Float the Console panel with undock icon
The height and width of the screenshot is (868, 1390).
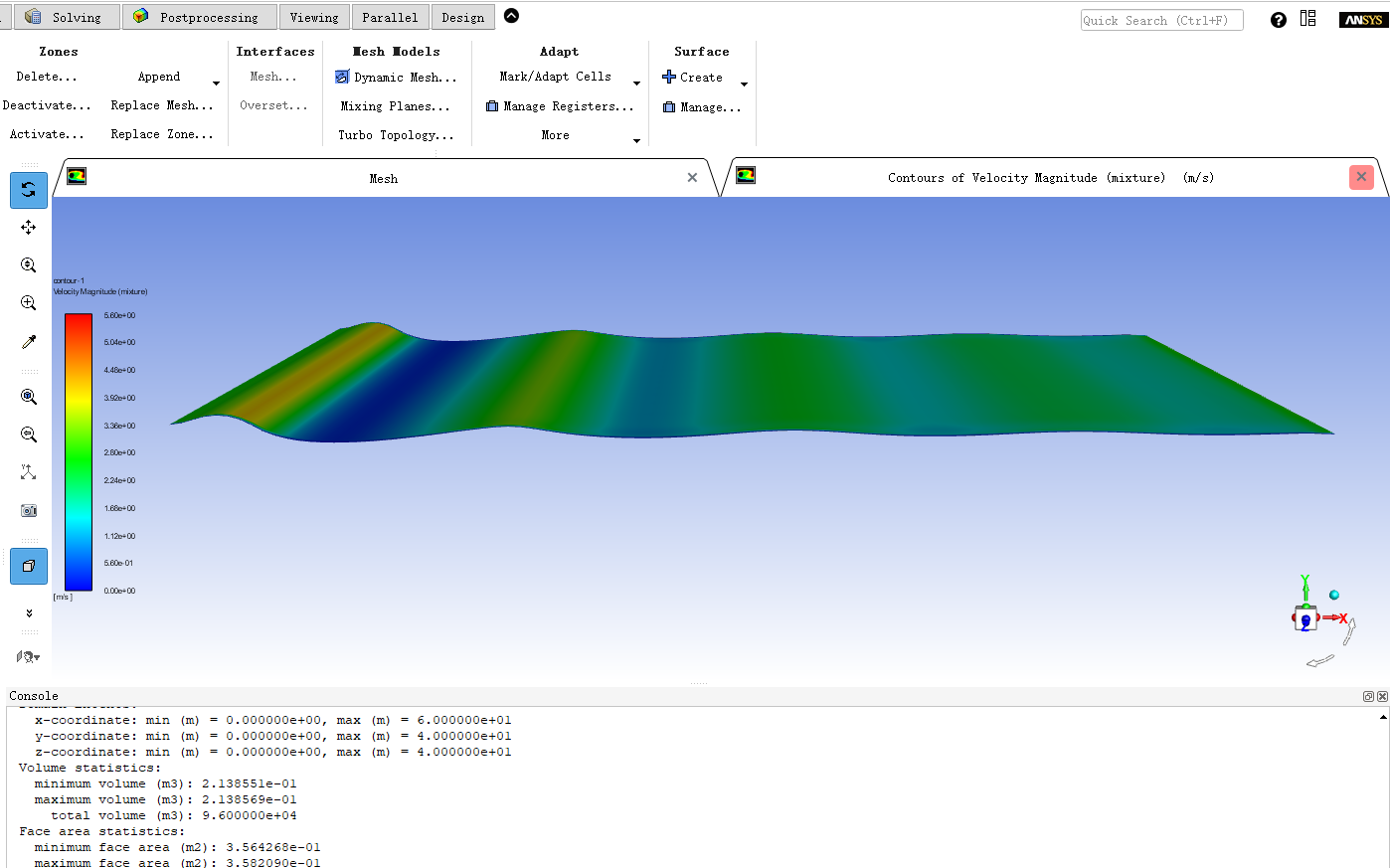[1368, 697]
